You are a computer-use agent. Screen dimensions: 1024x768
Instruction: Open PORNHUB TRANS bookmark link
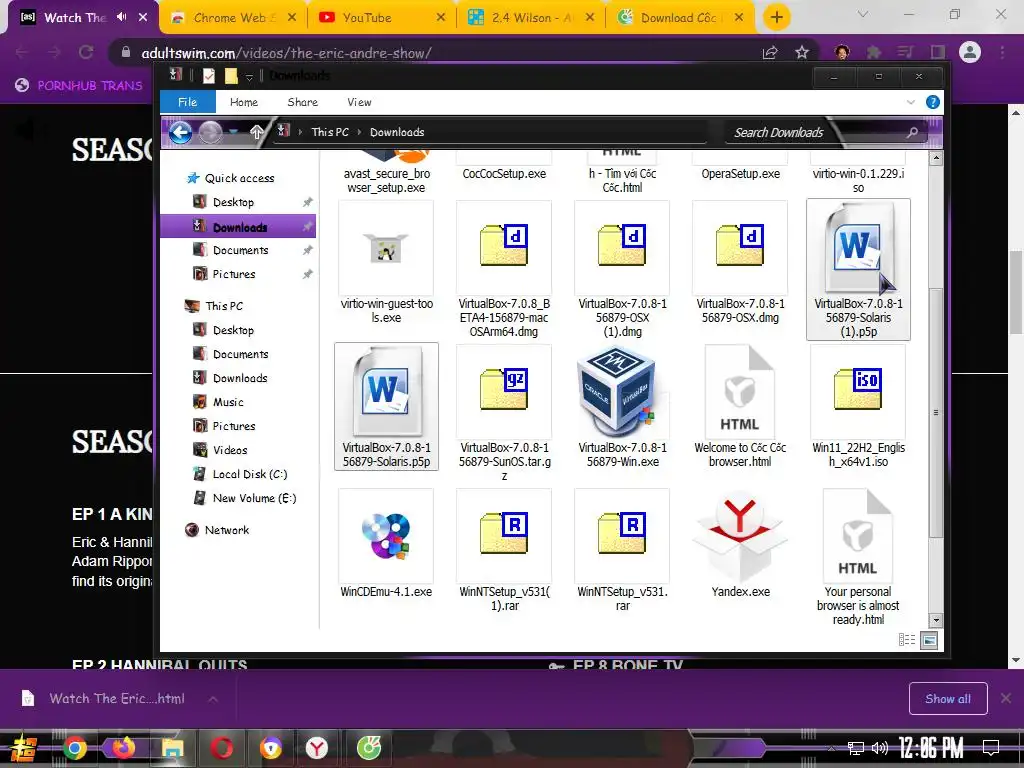coord(79,85)
